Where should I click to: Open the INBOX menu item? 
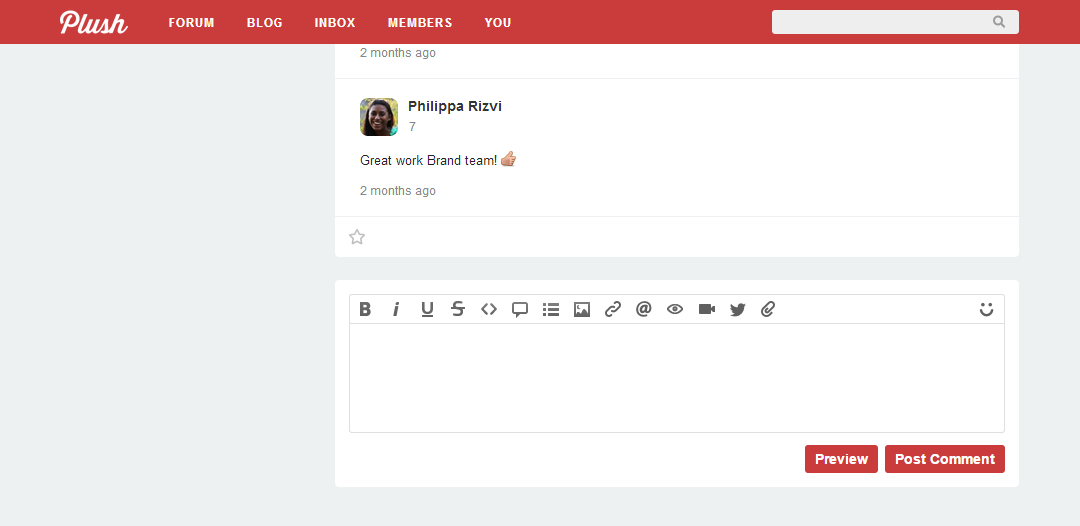click(335, 23)
